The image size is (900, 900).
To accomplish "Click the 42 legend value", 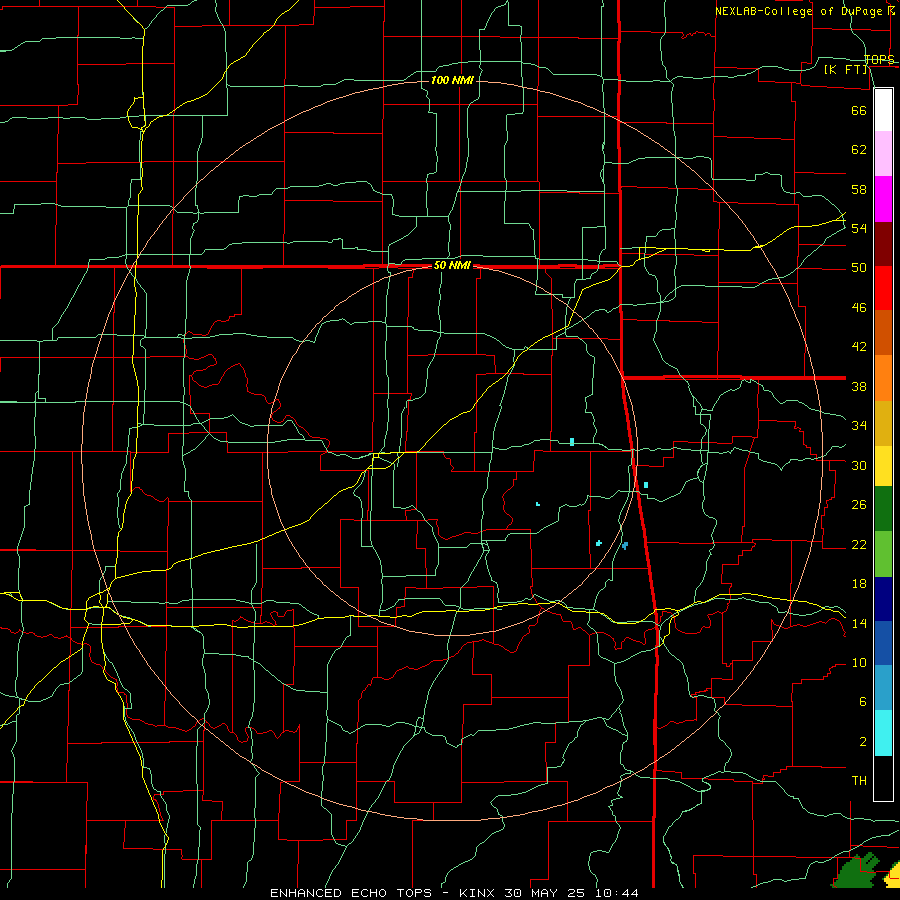I will point(859,347).
